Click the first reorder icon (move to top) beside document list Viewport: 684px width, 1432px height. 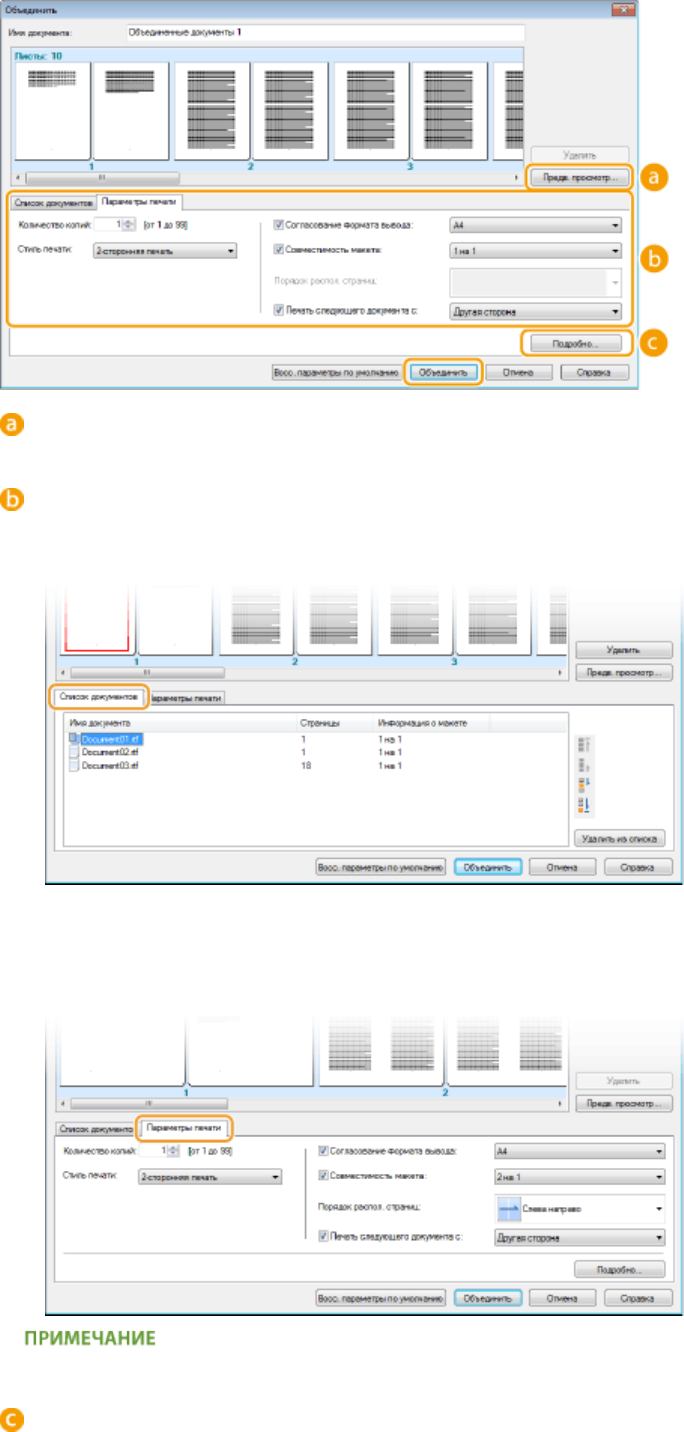pyautogui.click(x=585, y=744)
